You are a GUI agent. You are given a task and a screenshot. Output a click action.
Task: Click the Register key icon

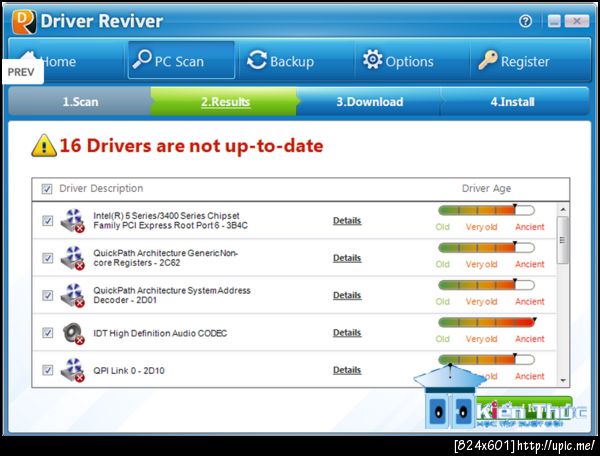pyautogui.click(x=488, y=60)
